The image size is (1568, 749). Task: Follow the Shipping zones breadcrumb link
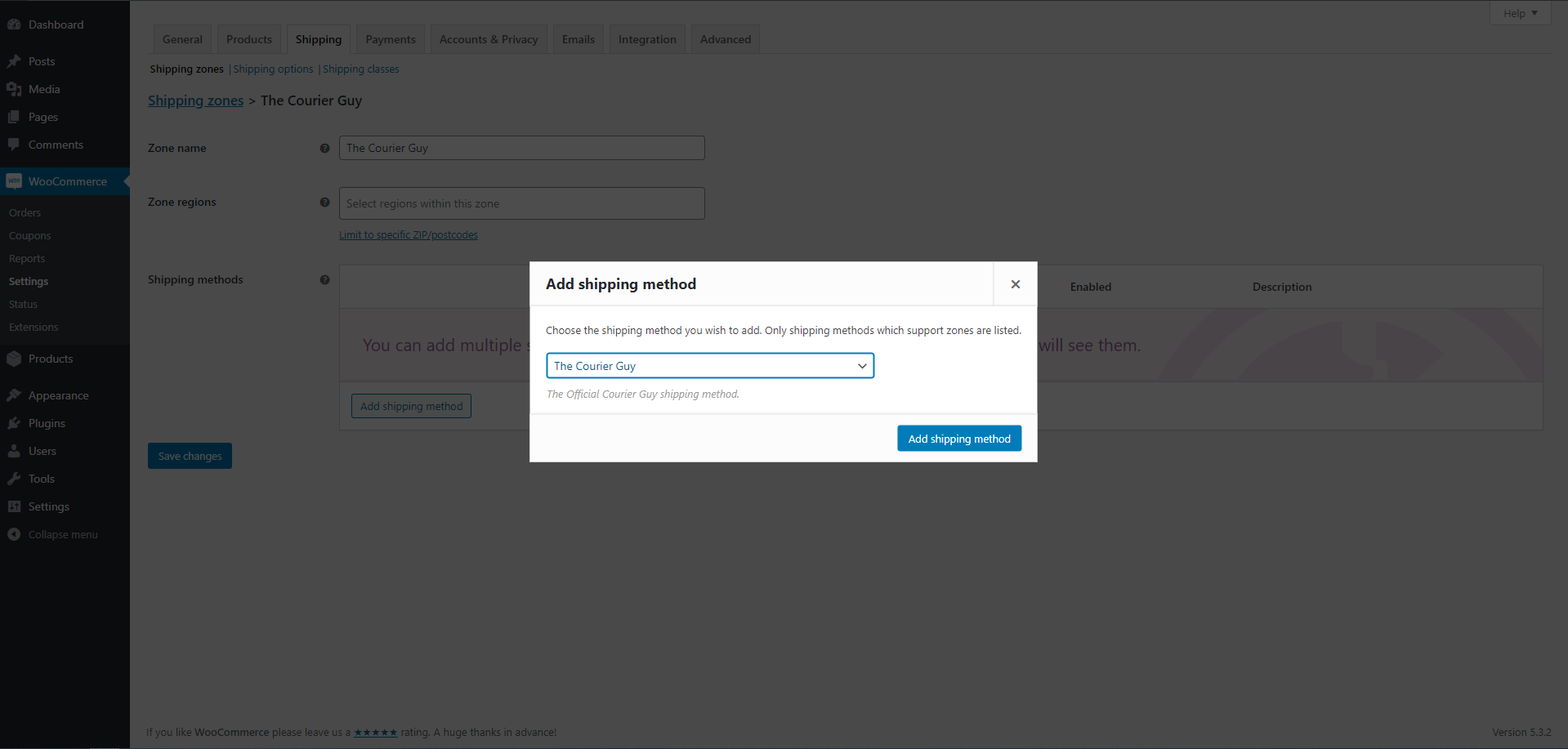point(195,100)
